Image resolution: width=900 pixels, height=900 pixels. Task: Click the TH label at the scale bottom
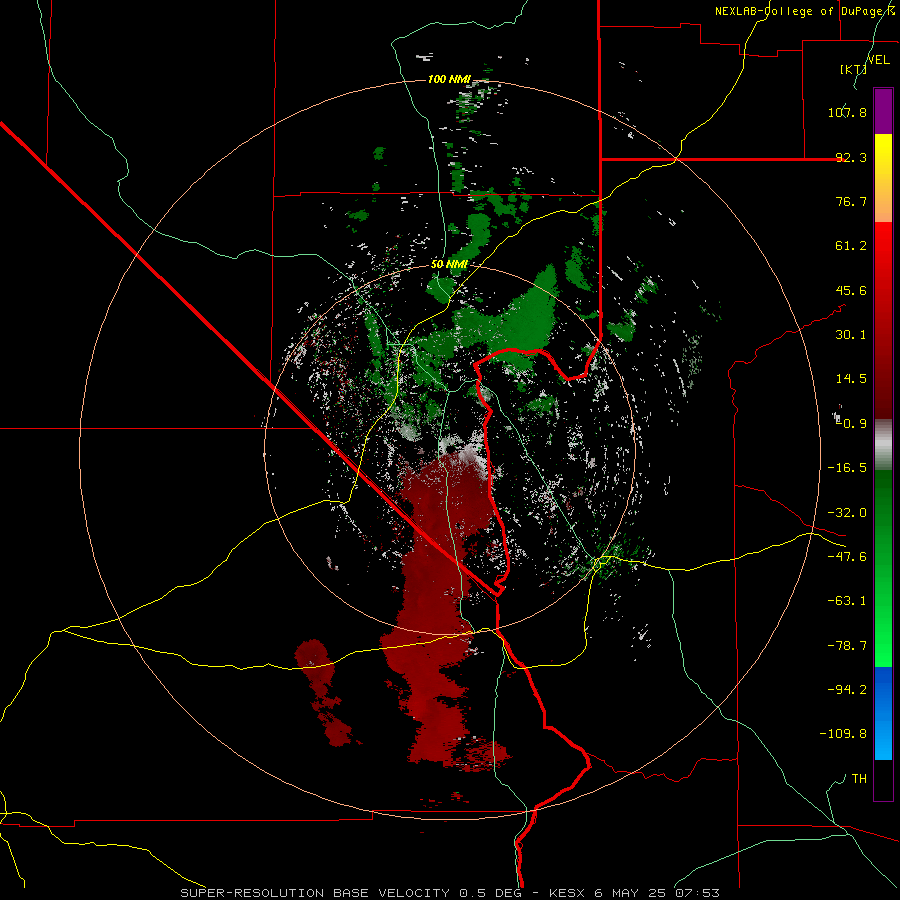coord(859,778)
